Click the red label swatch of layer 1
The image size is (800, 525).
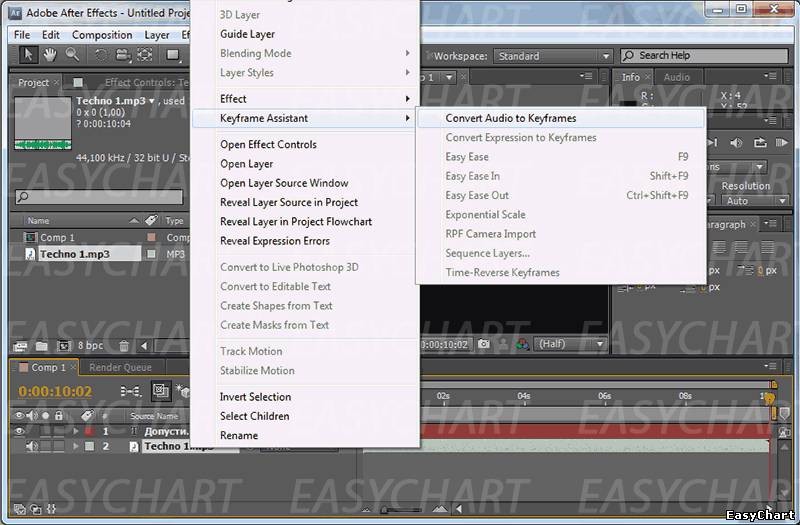tap(89, 431)
